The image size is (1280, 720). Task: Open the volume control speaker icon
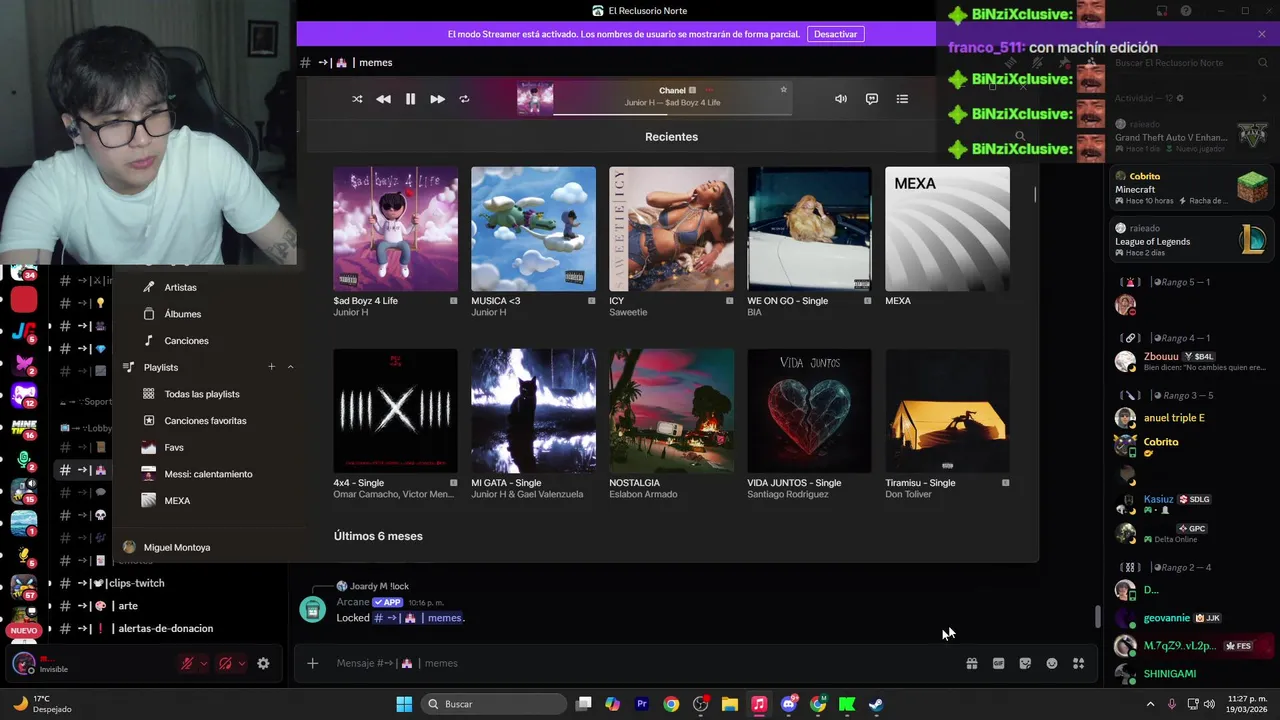click(841, 99)
